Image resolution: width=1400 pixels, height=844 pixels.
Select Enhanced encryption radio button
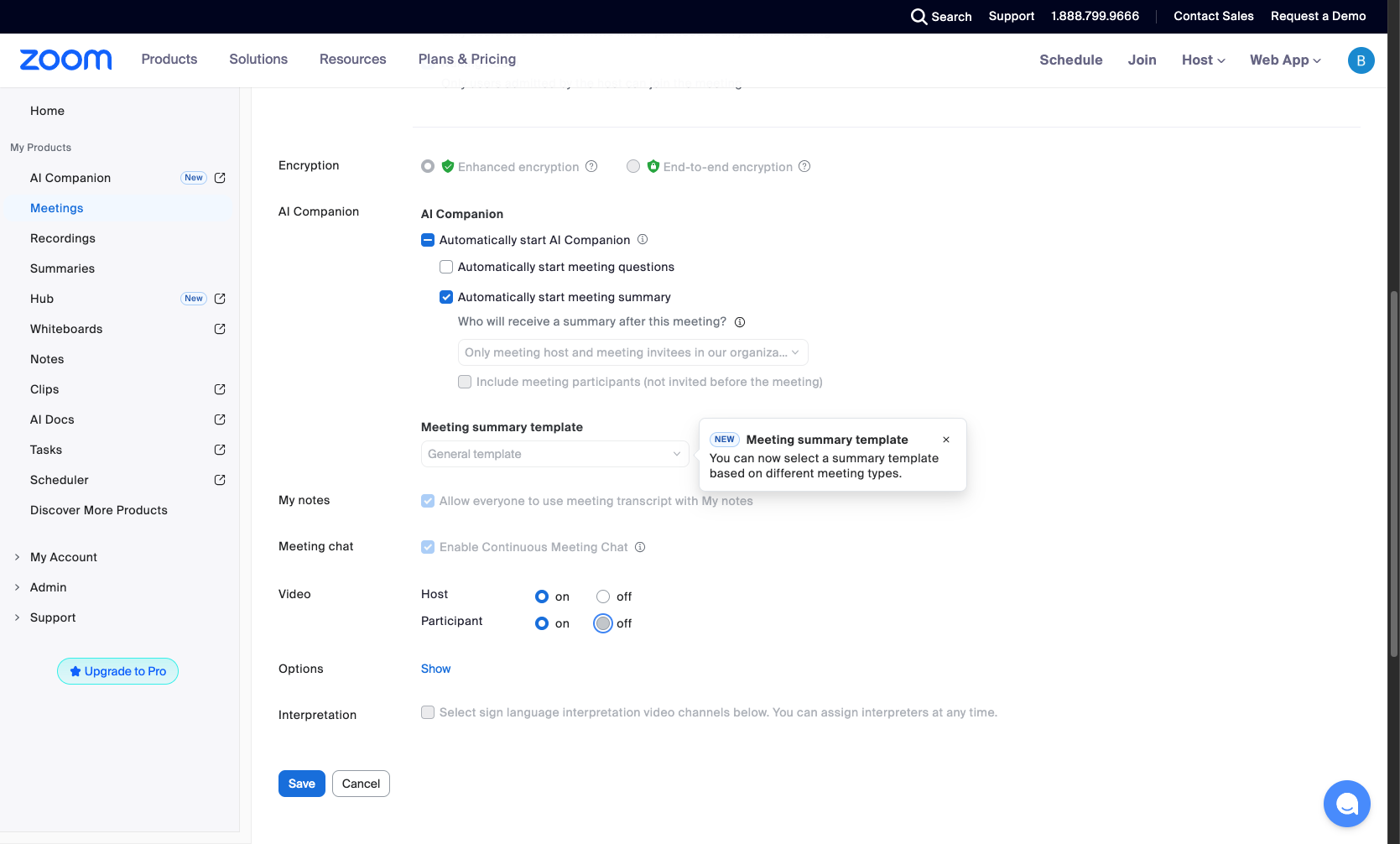(428, 166)
